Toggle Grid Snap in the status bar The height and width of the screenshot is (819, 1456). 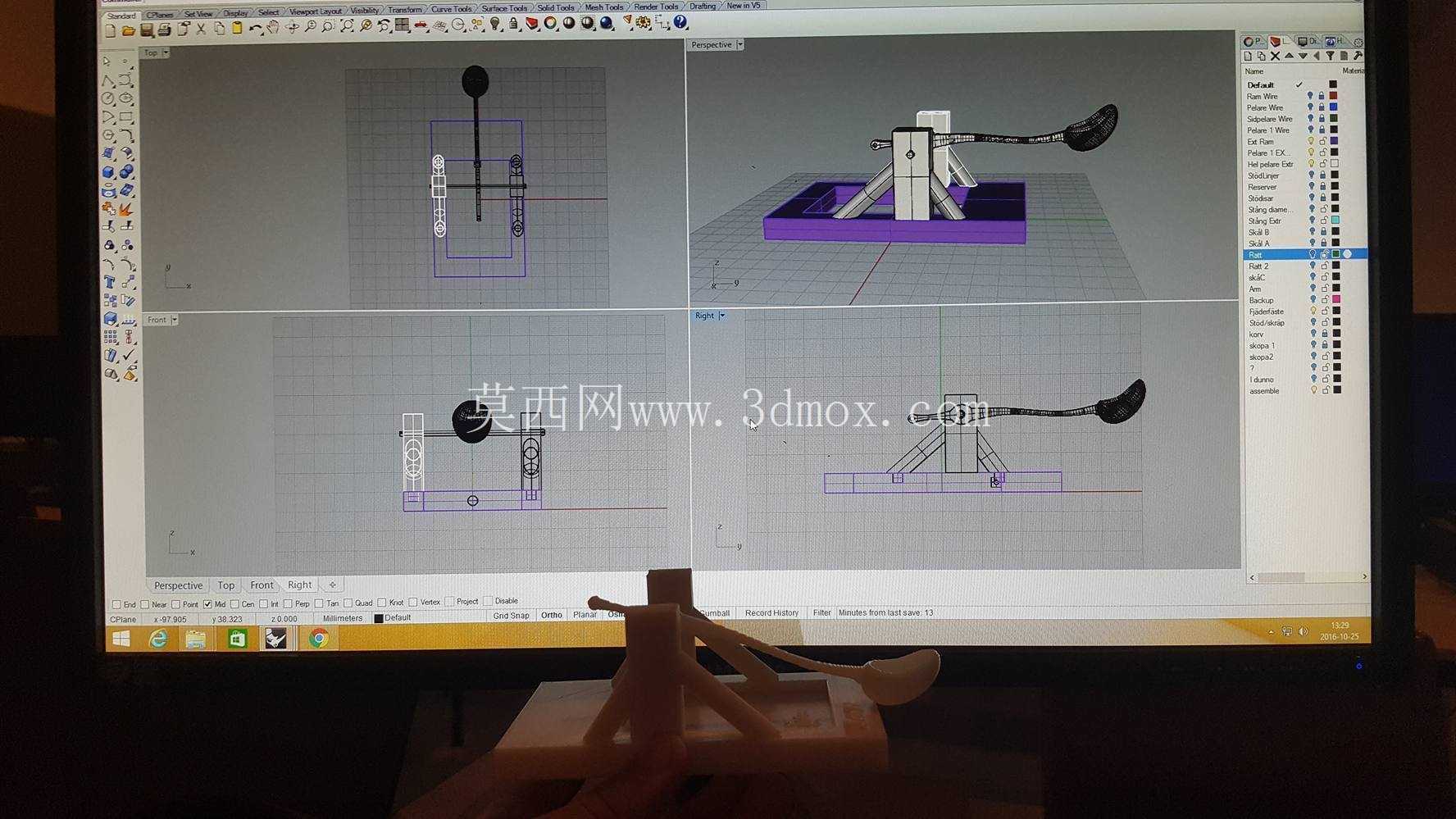pos(511,616)
